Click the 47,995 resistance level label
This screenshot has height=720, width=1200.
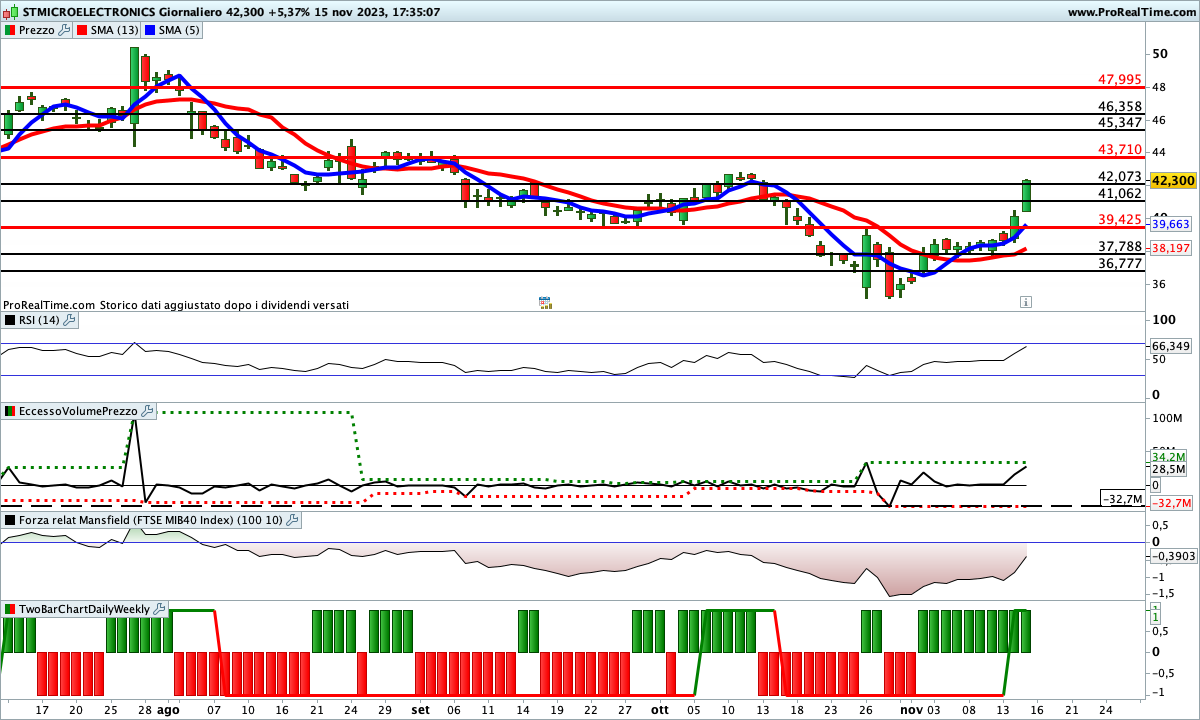click(1119, 79)
